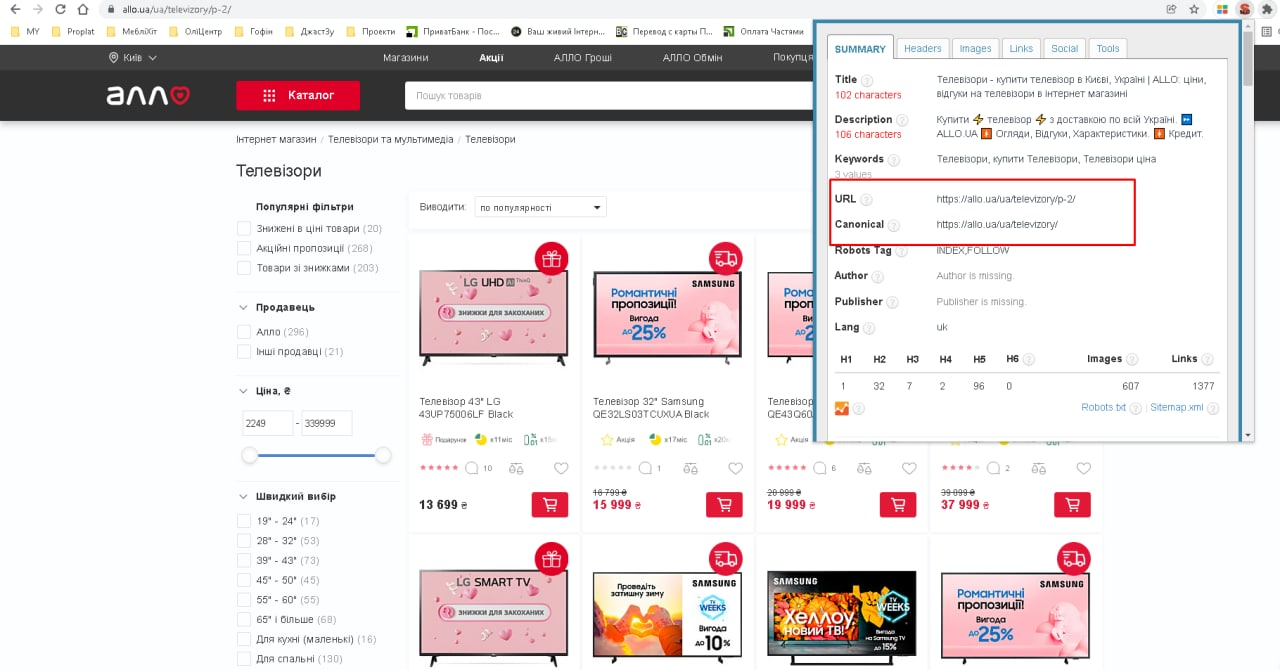The width and height of the screenshot is (1280, 670).
Task: Add LG 43UP75006LF TV to cart
Action: pos(549,505)
